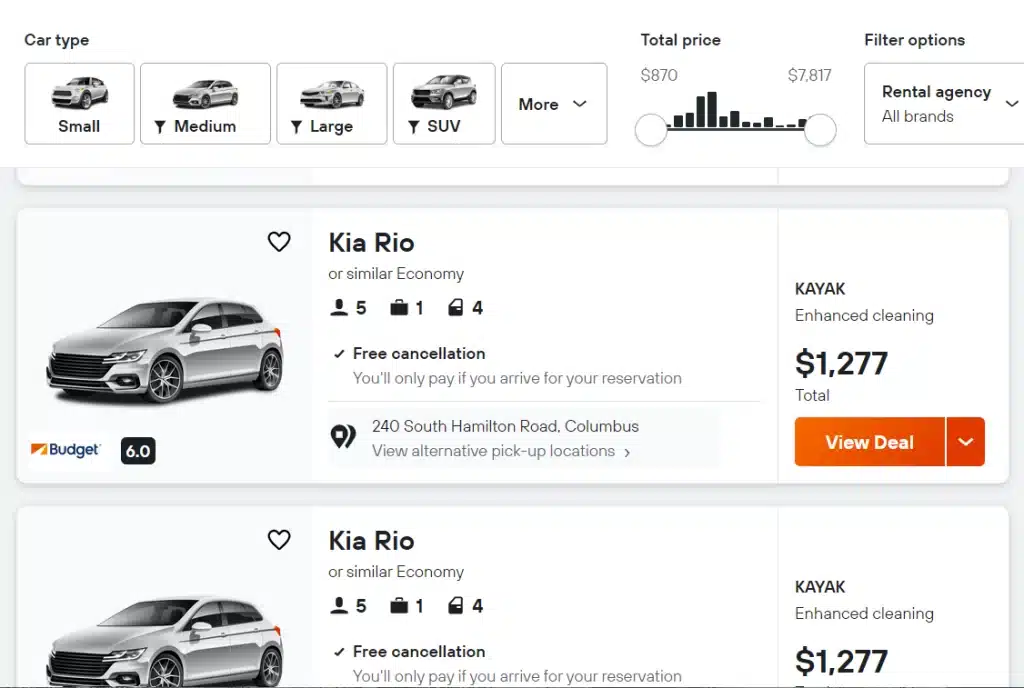Screen dimensions: 1024x688
Task: Save first Kia Rio with heart icon
Action: 279,242
